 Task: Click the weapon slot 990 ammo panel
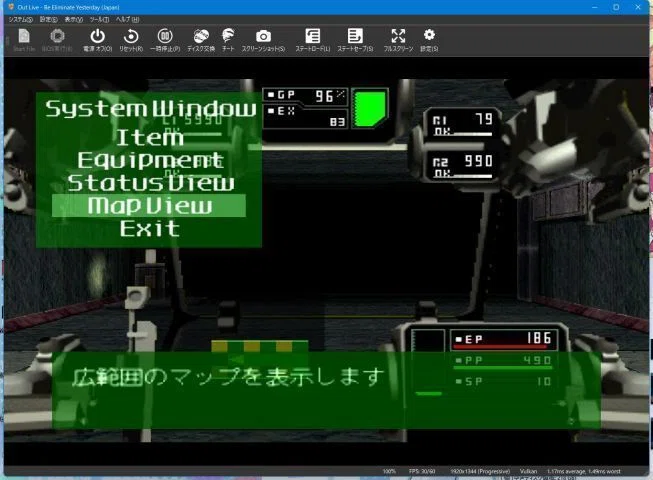click(x=461, y=166)
